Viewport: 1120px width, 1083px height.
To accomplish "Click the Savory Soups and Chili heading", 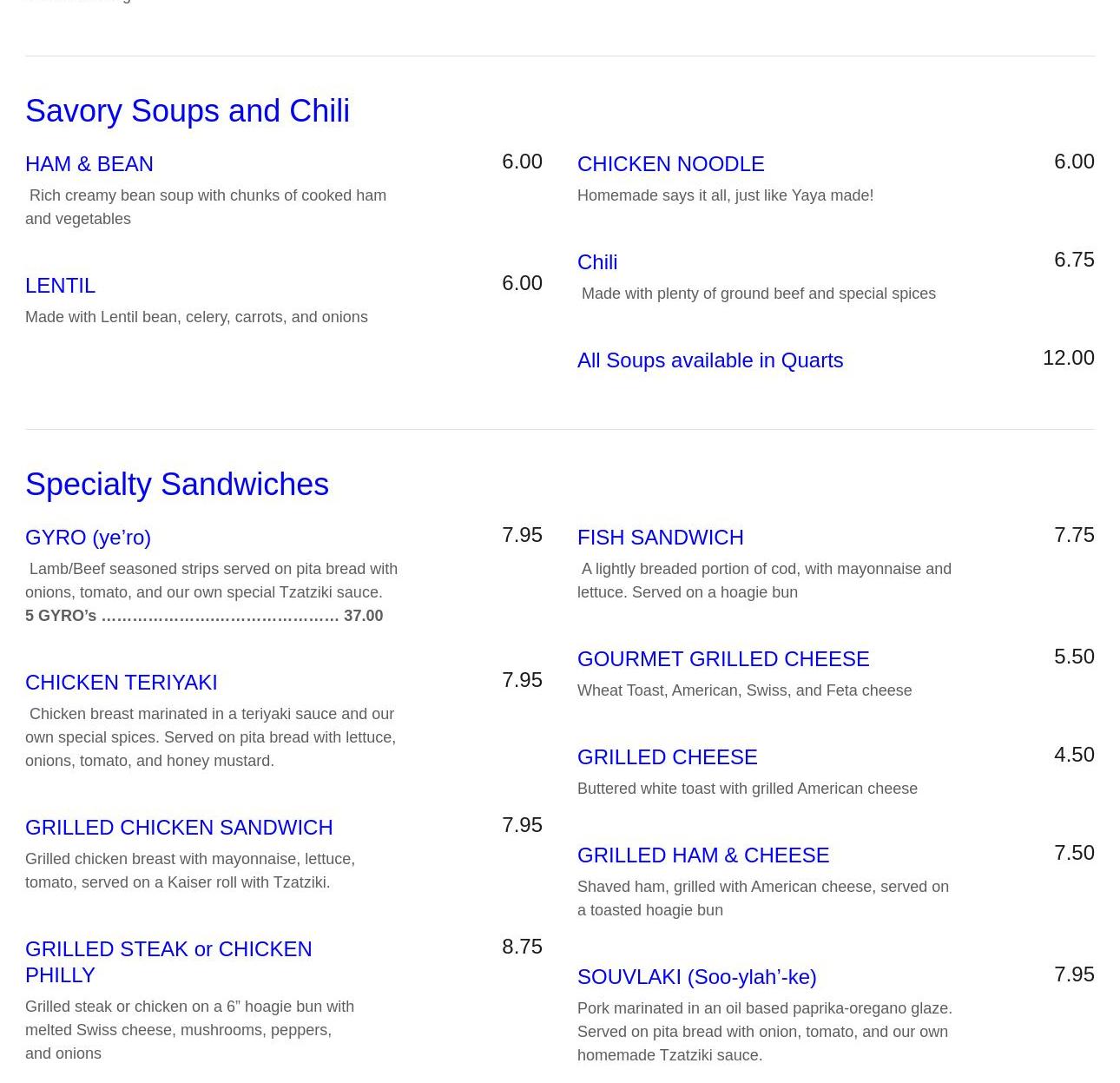I will coord(188,111).
